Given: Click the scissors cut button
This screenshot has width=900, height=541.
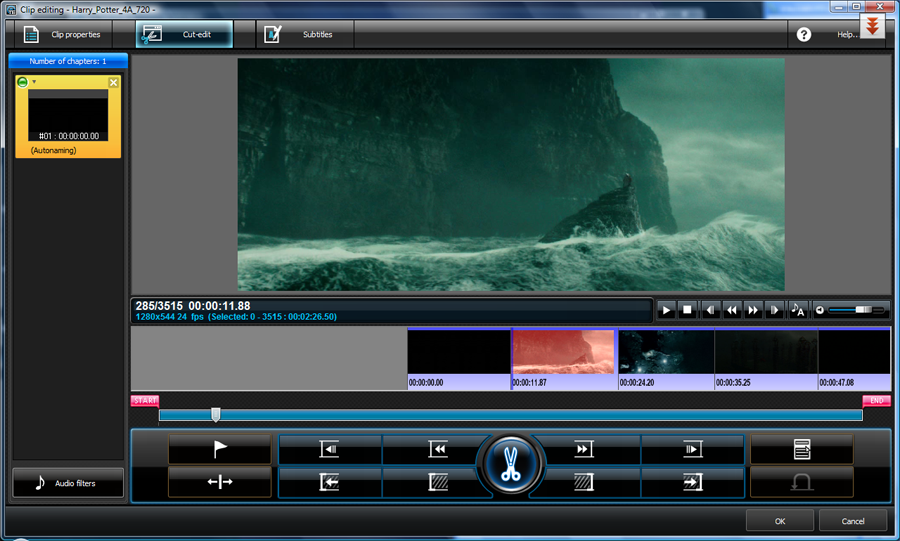Looking at the screenshot, I should pyautogui.click(x=510, y=464).
